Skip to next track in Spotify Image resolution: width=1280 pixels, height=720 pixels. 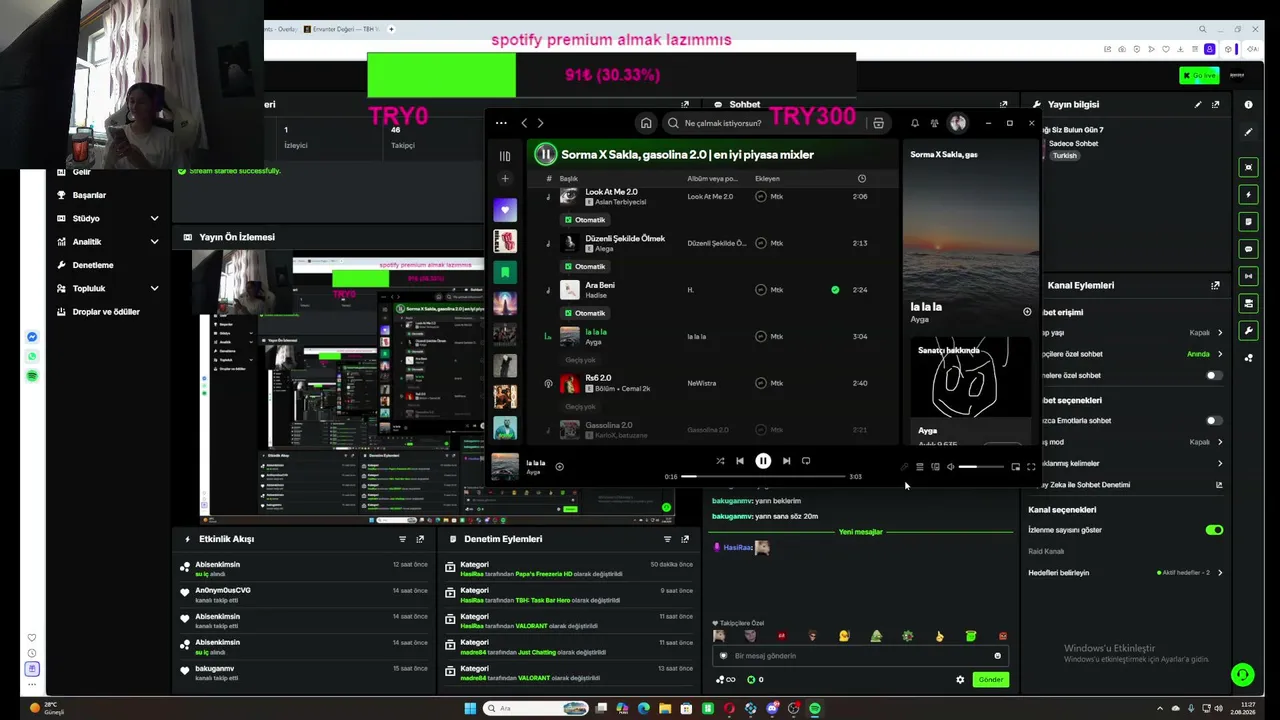click(x=786, y=461)
